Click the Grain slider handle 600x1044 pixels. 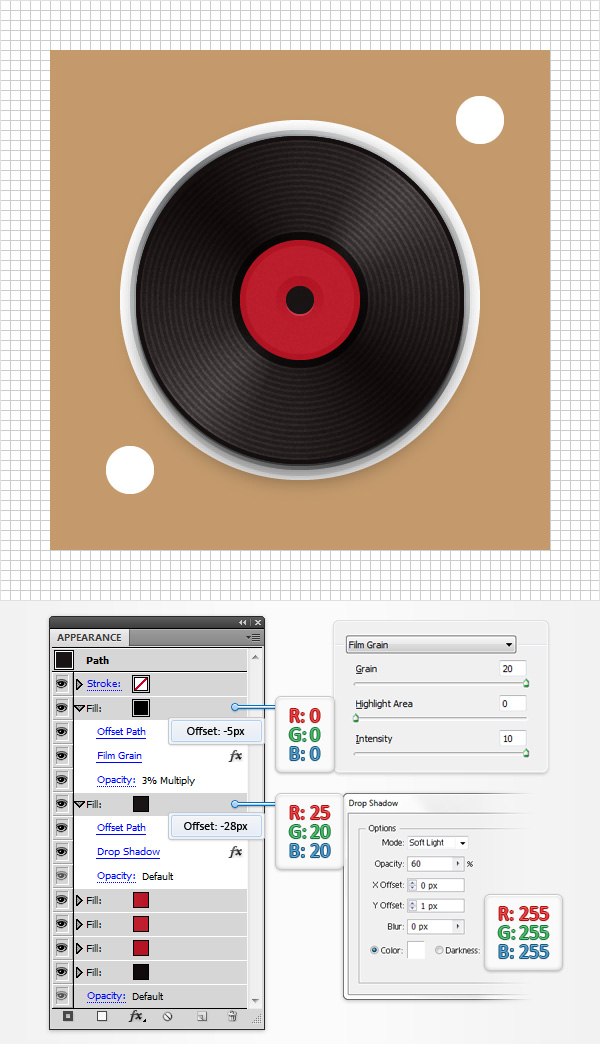[526, 683]
